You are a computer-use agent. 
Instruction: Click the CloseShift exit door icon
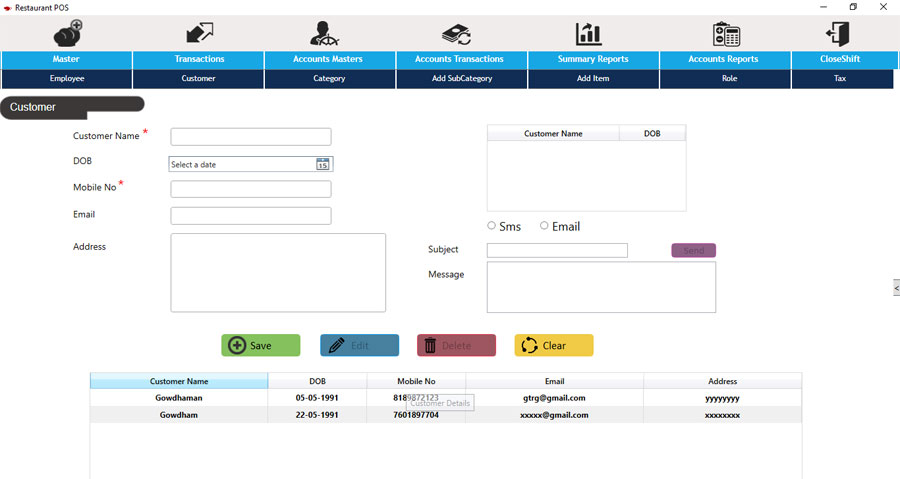[x=838, y=33]
